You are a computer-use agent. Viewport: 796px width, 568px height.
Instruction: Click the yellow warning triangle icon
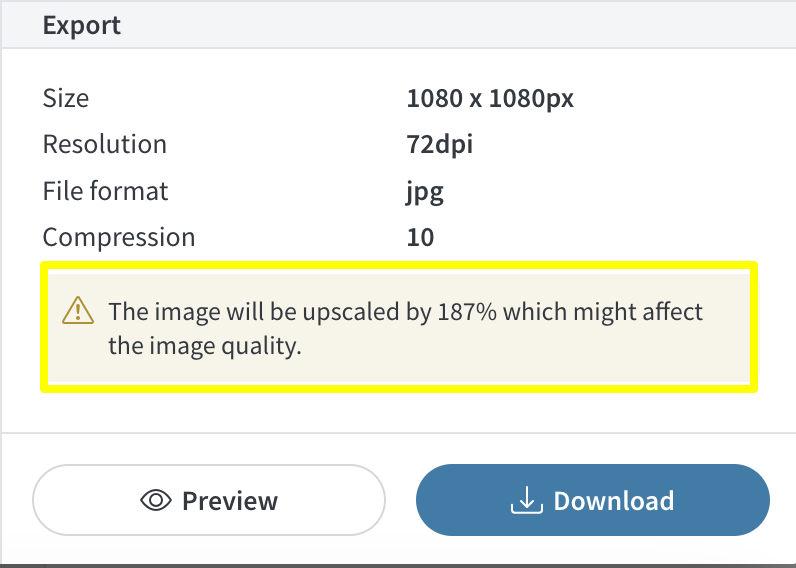point(78,311)
